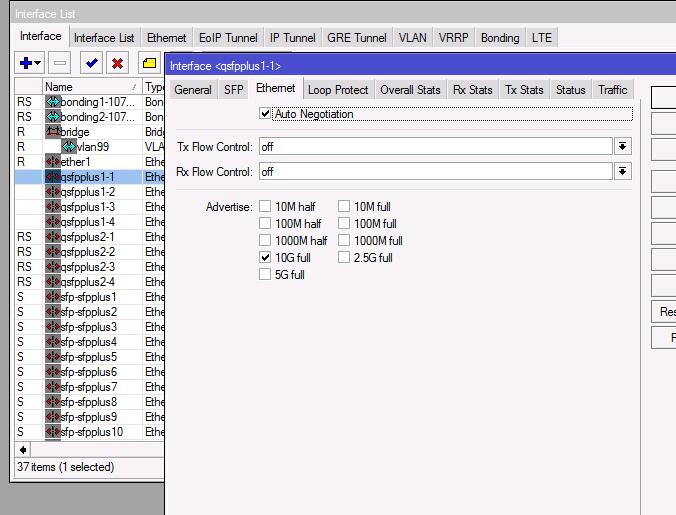Open the VRRP tab
The image size is (676, 515).
[453, 38]
